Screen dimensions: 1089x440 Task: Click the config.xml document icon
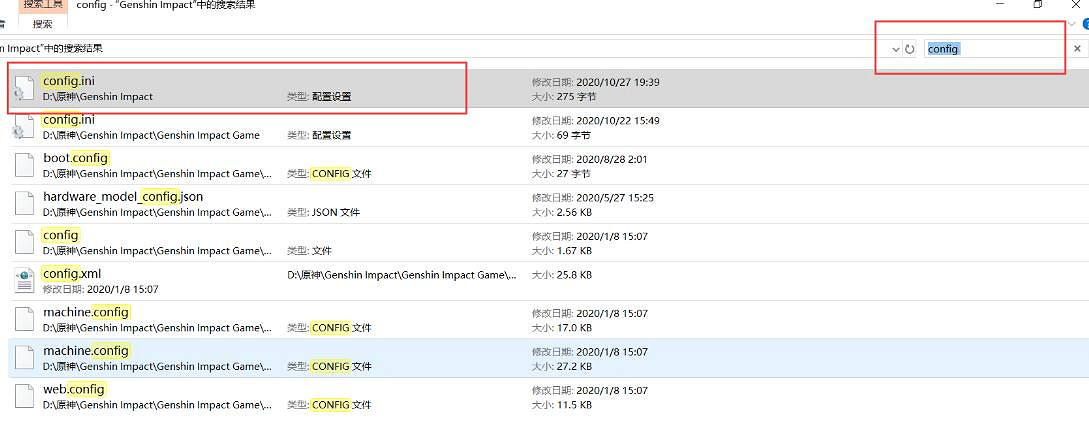(24, 281)
